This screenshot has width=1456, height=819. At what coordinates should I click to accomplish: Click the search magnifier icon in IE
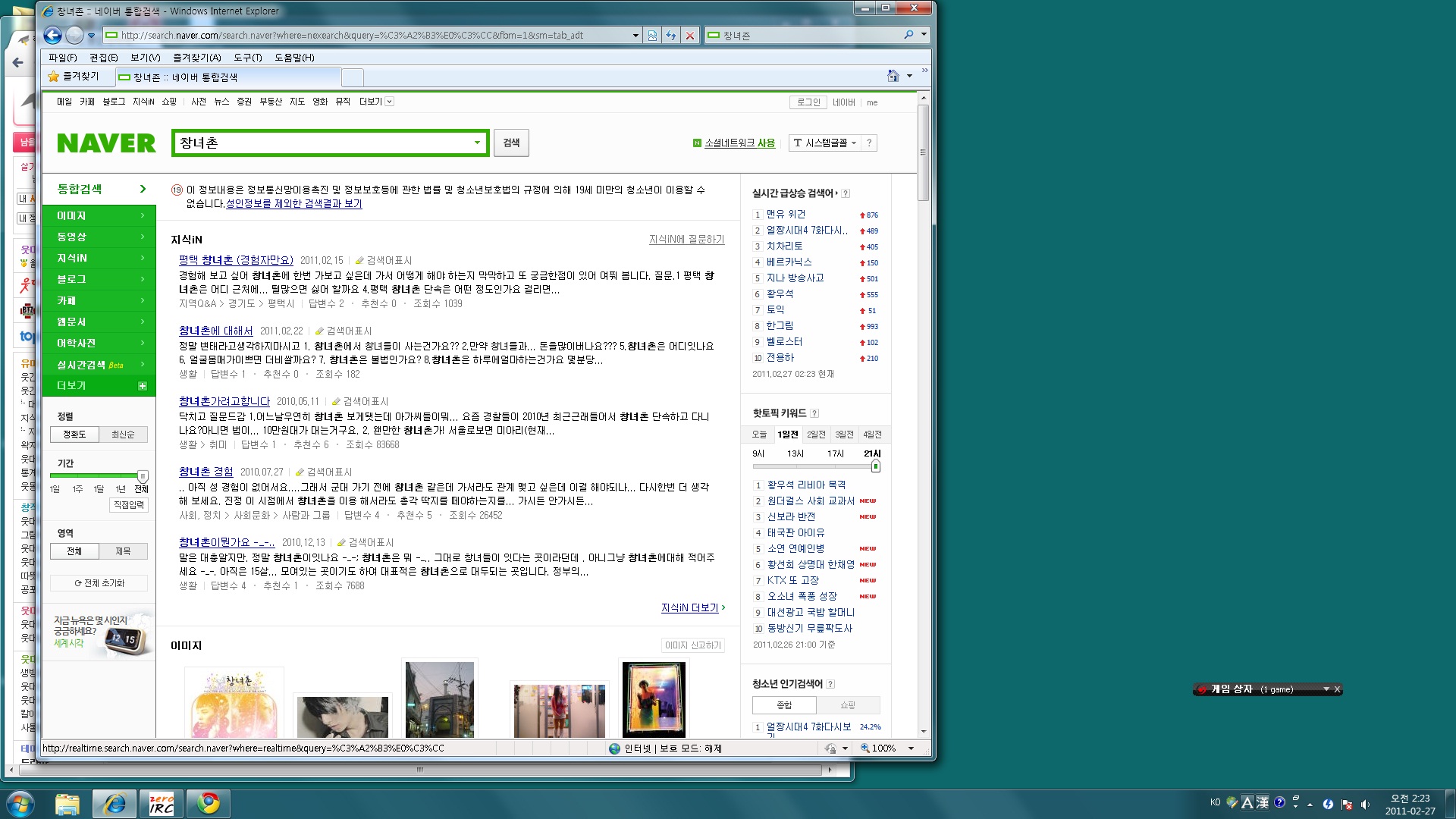click(908, 35)
